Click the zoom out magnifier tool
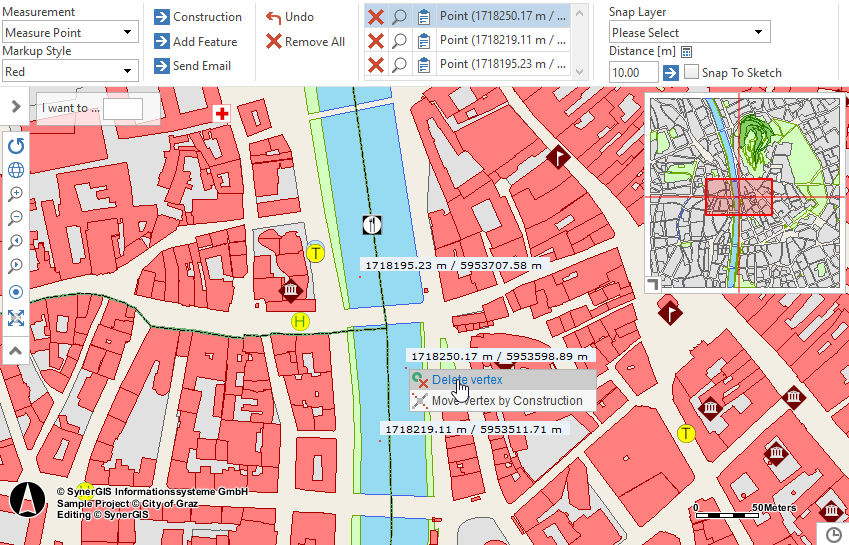 pyautogui.click(x=16, y=218)
